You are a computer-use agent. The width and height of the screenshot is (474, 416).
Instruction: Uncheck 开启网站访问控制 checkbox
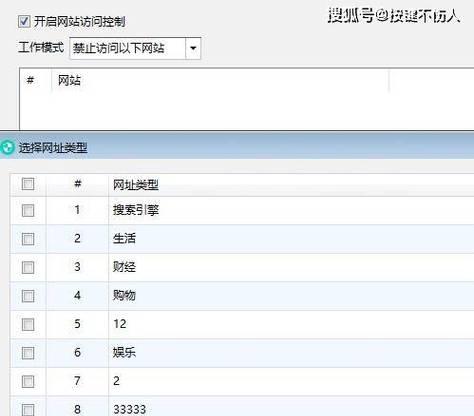pos(24,22)
